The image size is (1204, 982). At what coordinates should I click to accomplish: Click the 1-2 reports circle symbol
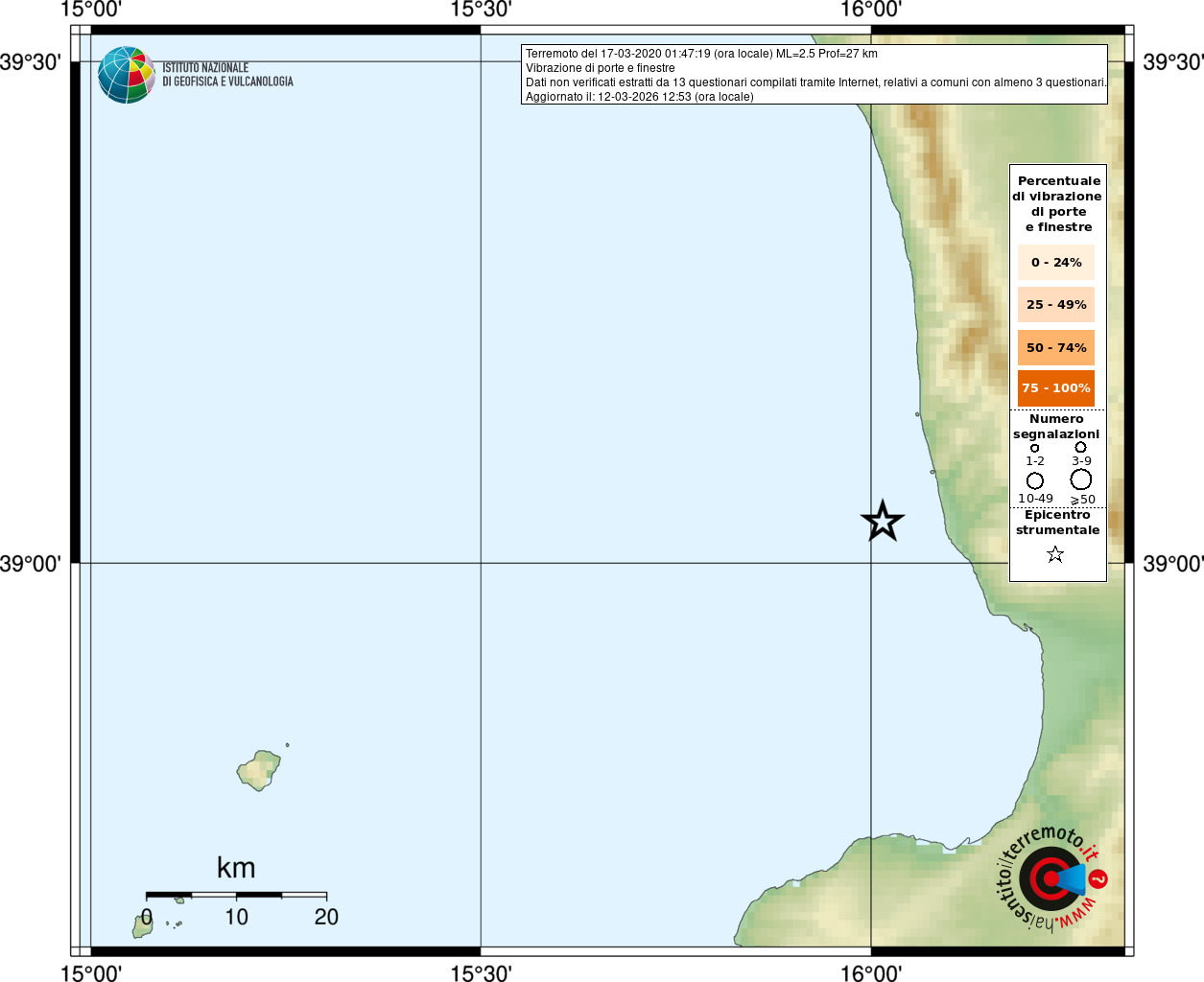1034,448
